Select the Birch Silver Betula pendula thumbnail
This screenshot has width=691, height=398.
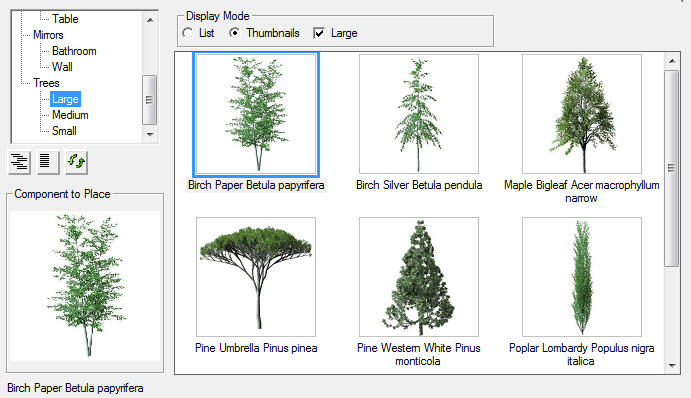[x=419, y=114]
